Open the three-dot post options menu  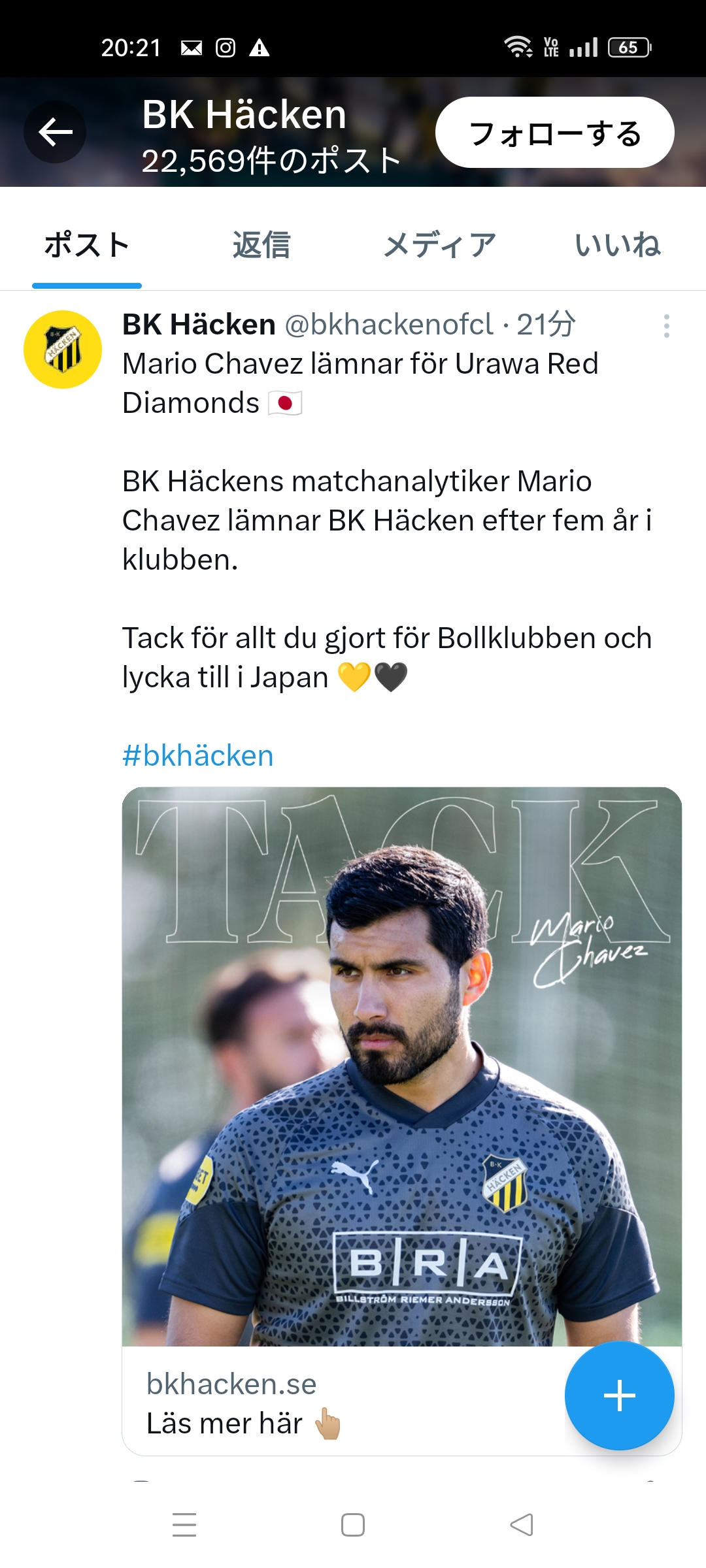666,326
